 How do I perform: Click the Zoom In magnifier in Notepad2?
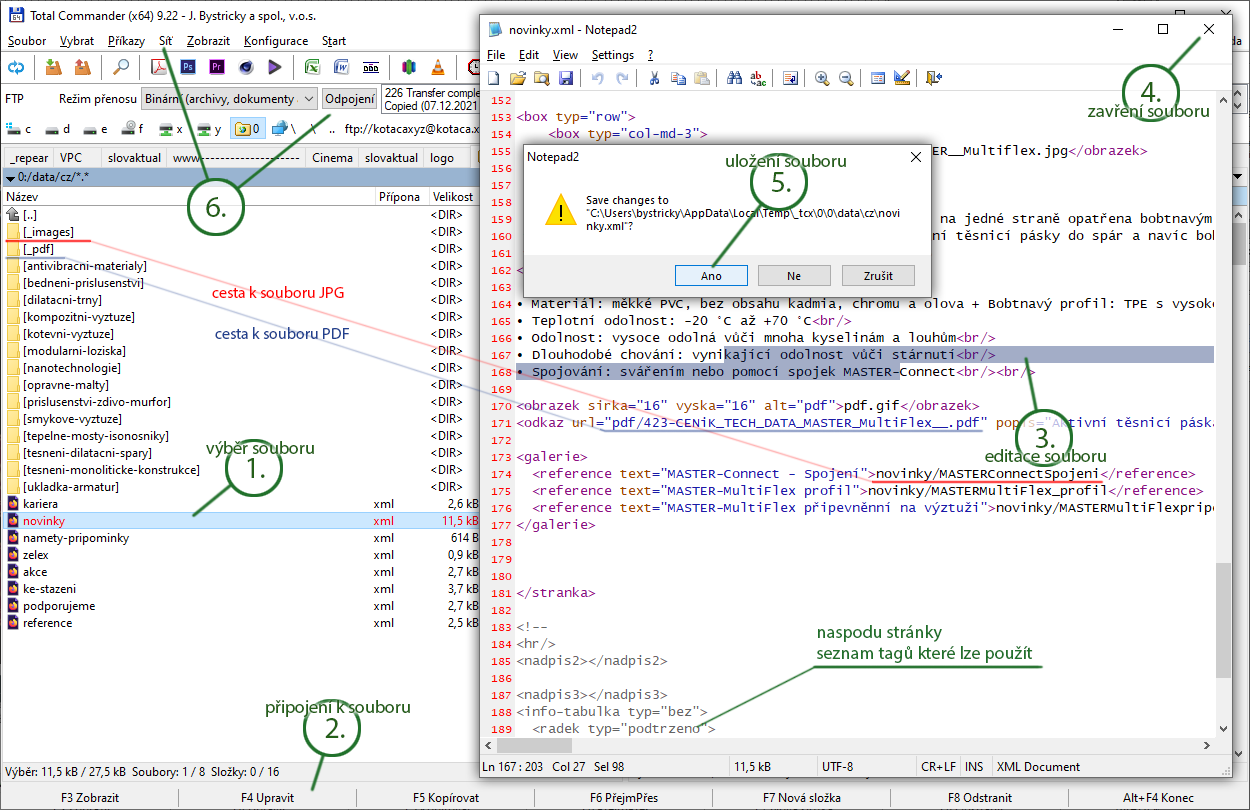coord(822,78)
